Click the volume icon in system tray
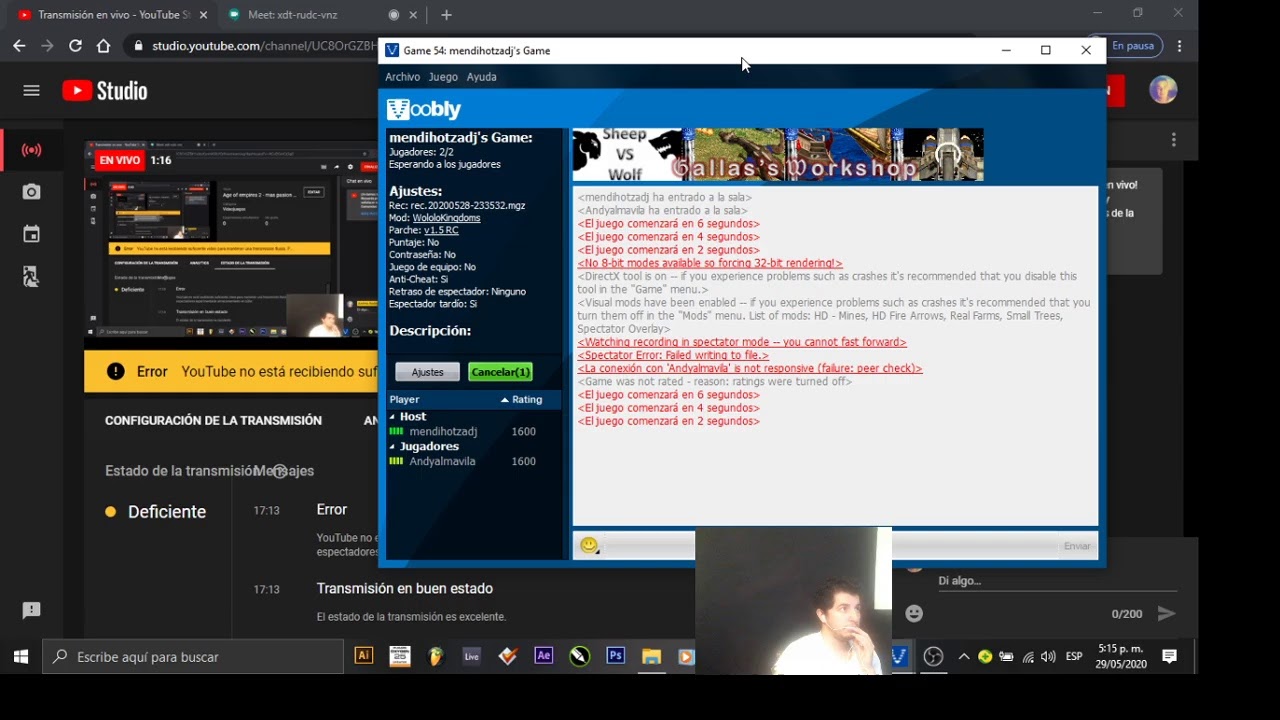The image size is (1280, 720). coord(1047,657)
